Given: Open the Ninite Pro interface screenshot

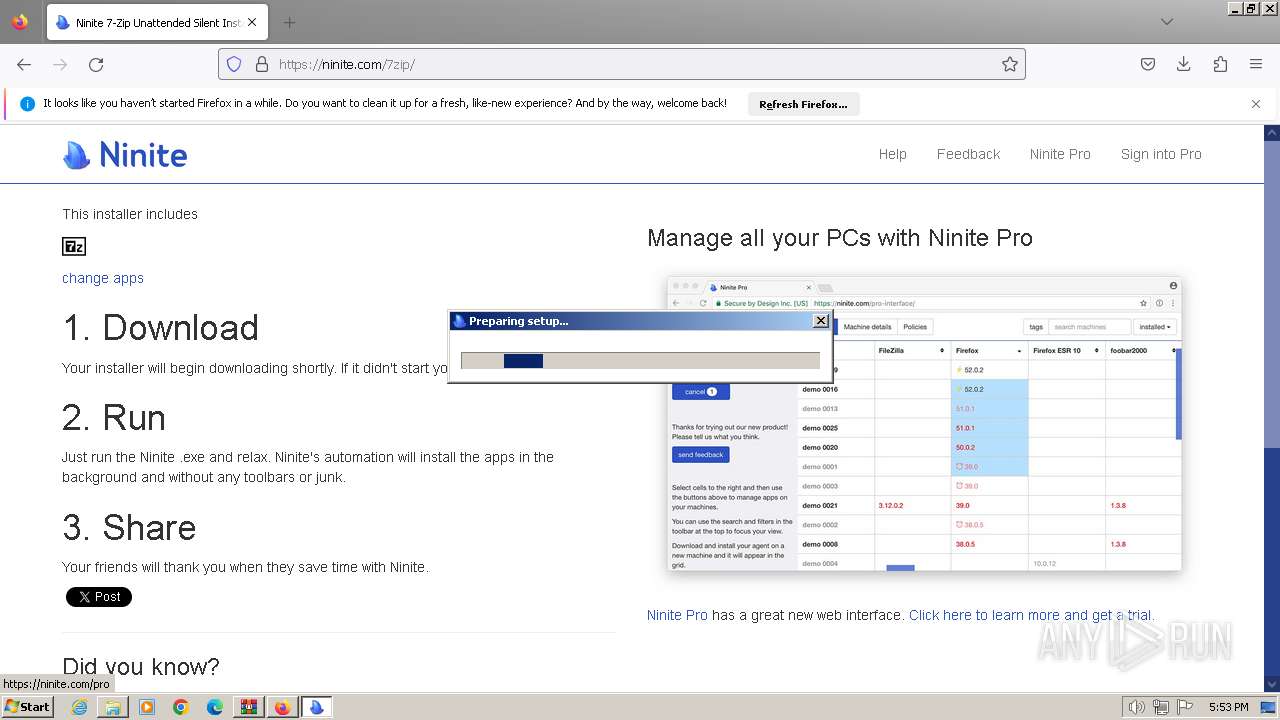Looking at the screenshot, I should (925, 424).
